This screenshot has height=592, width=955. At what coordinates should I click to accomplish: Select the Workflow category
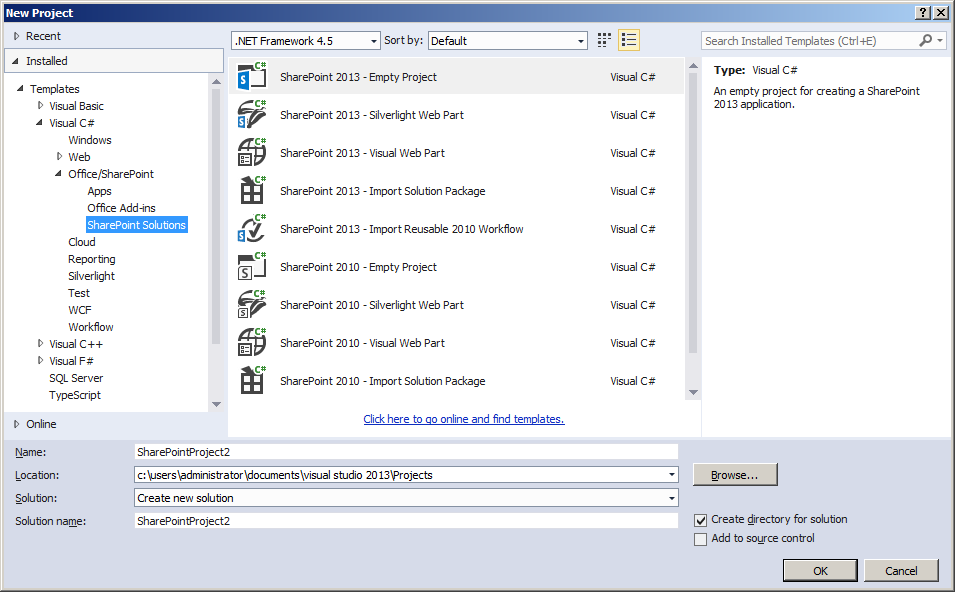(x=91, y=327)
